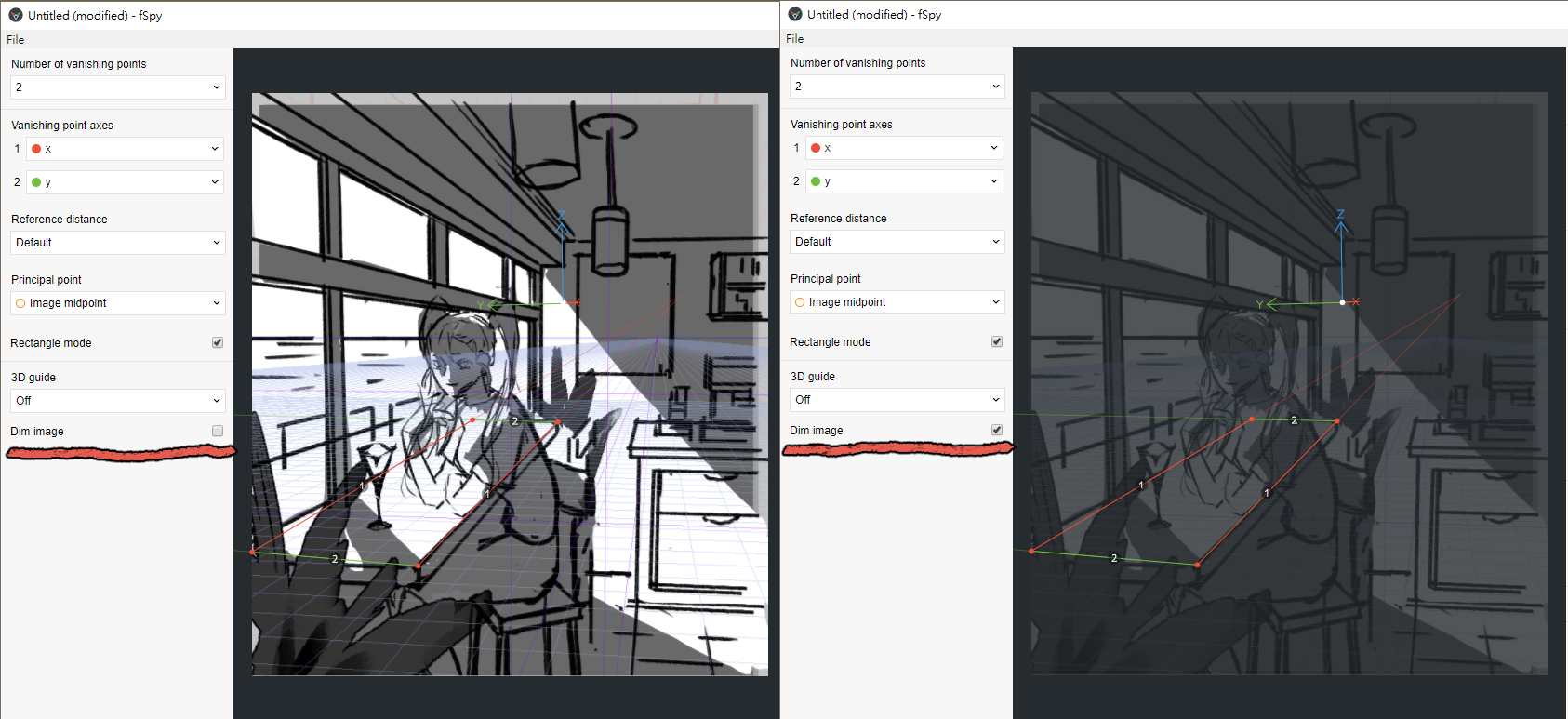Click upper-left red rectangle handle in left window
This screenshot has width=1568, height=719.
click(x=472, y=420)
